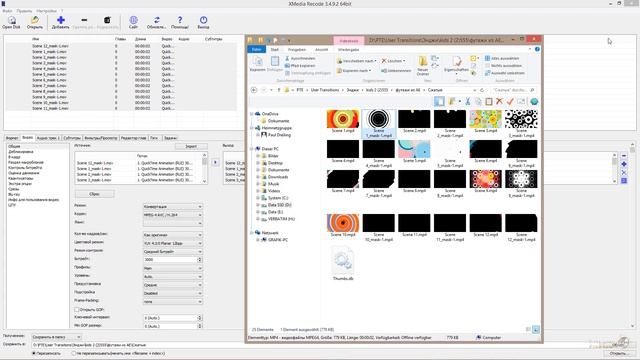Click orange checkmark icon in Explorer toolbar

tap(510, 101)
